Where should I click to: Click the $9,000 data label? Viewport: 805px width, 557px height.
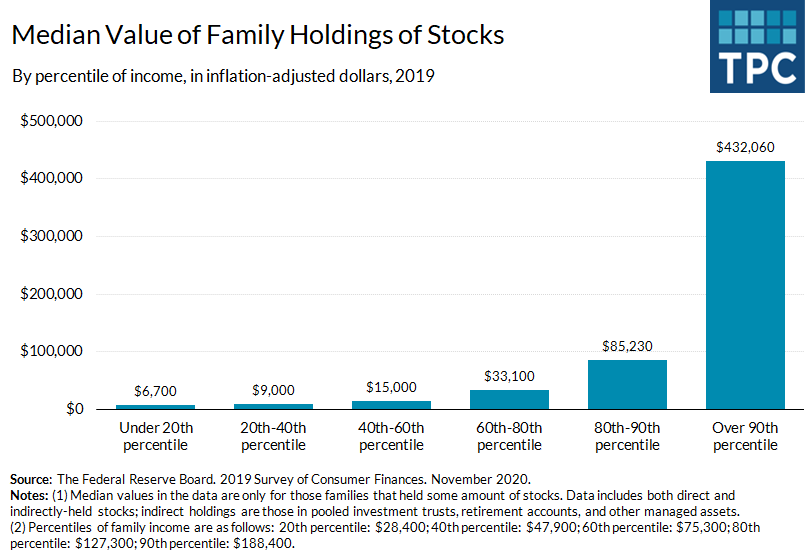(x=273, y=390)
